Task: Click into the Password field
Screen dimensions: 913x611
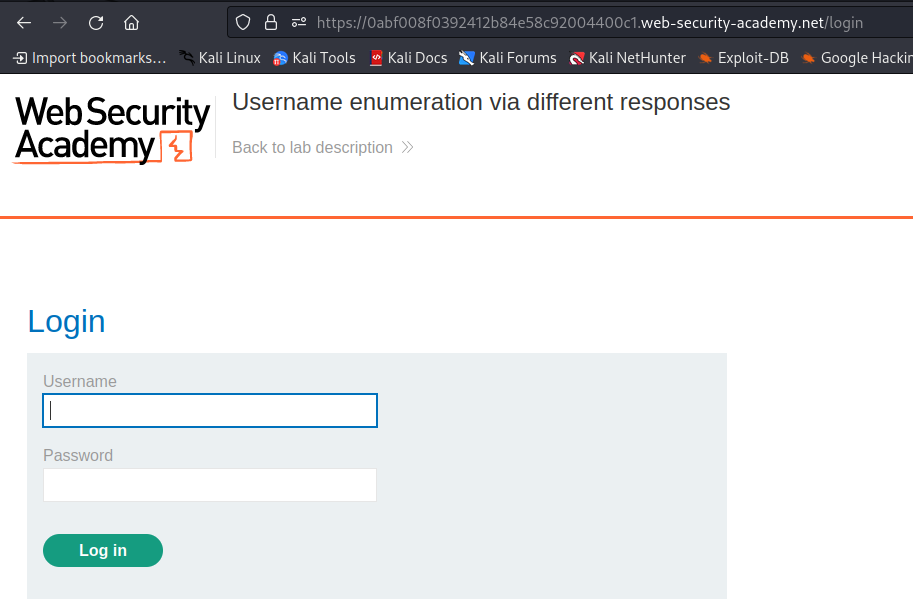Action: tap(210, 485)
